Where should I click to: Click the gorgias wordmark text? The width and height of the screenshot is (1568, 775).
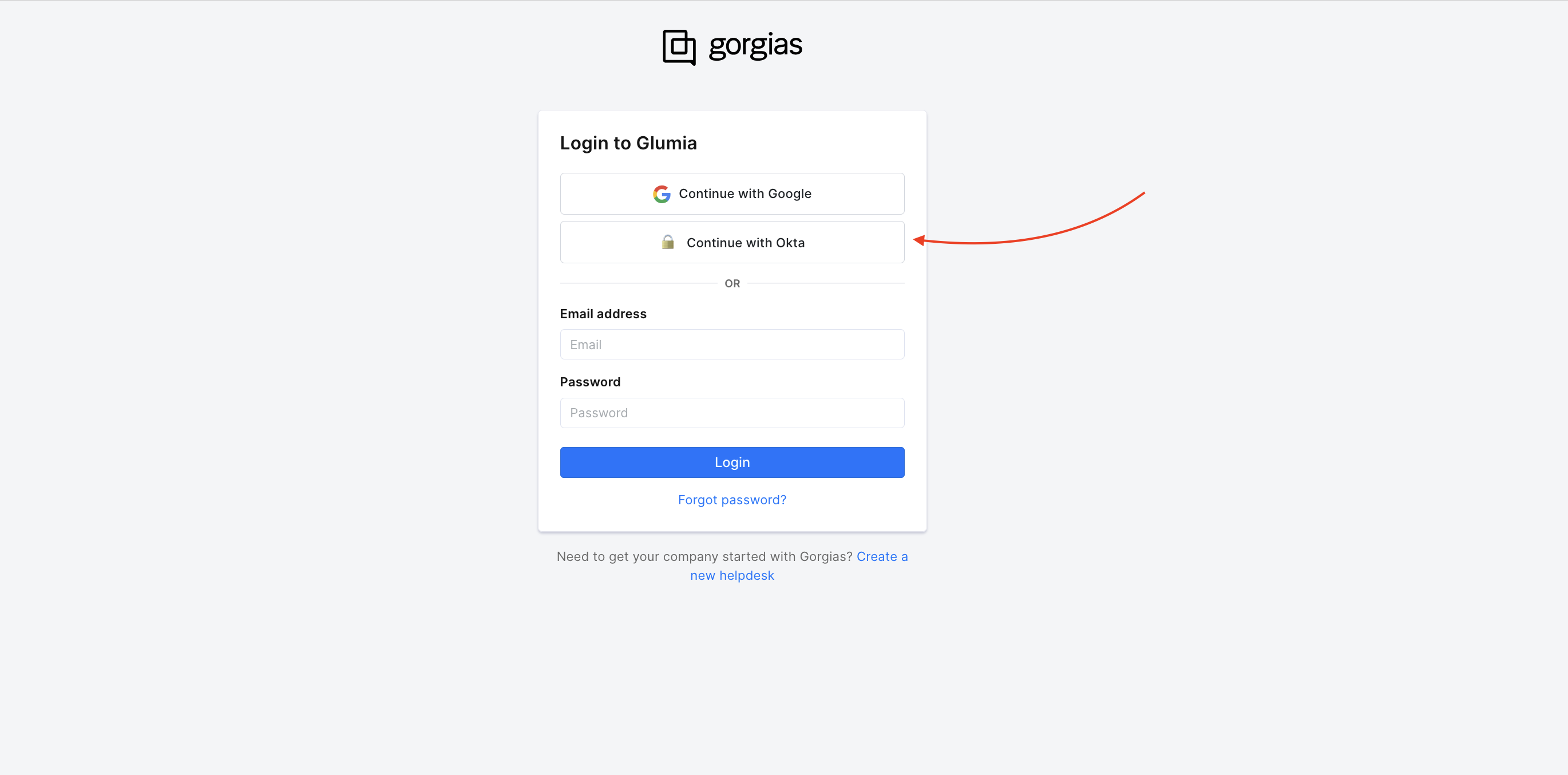pyautogui.click(x=755, y=45)
